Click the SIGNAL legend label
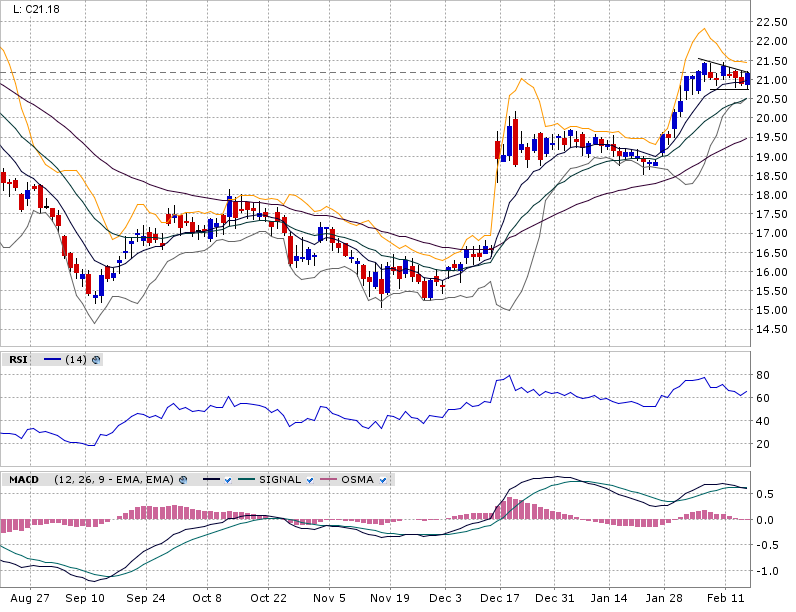 [280, 480]
